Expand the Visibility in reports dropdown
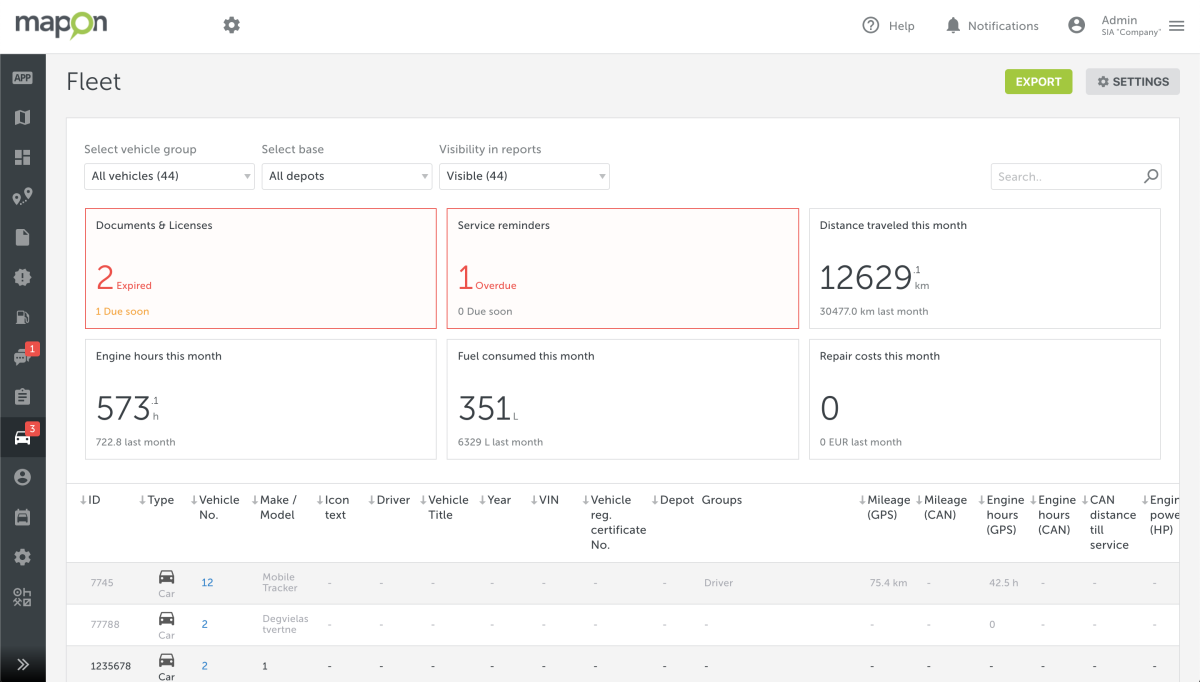 coord(524,175)
